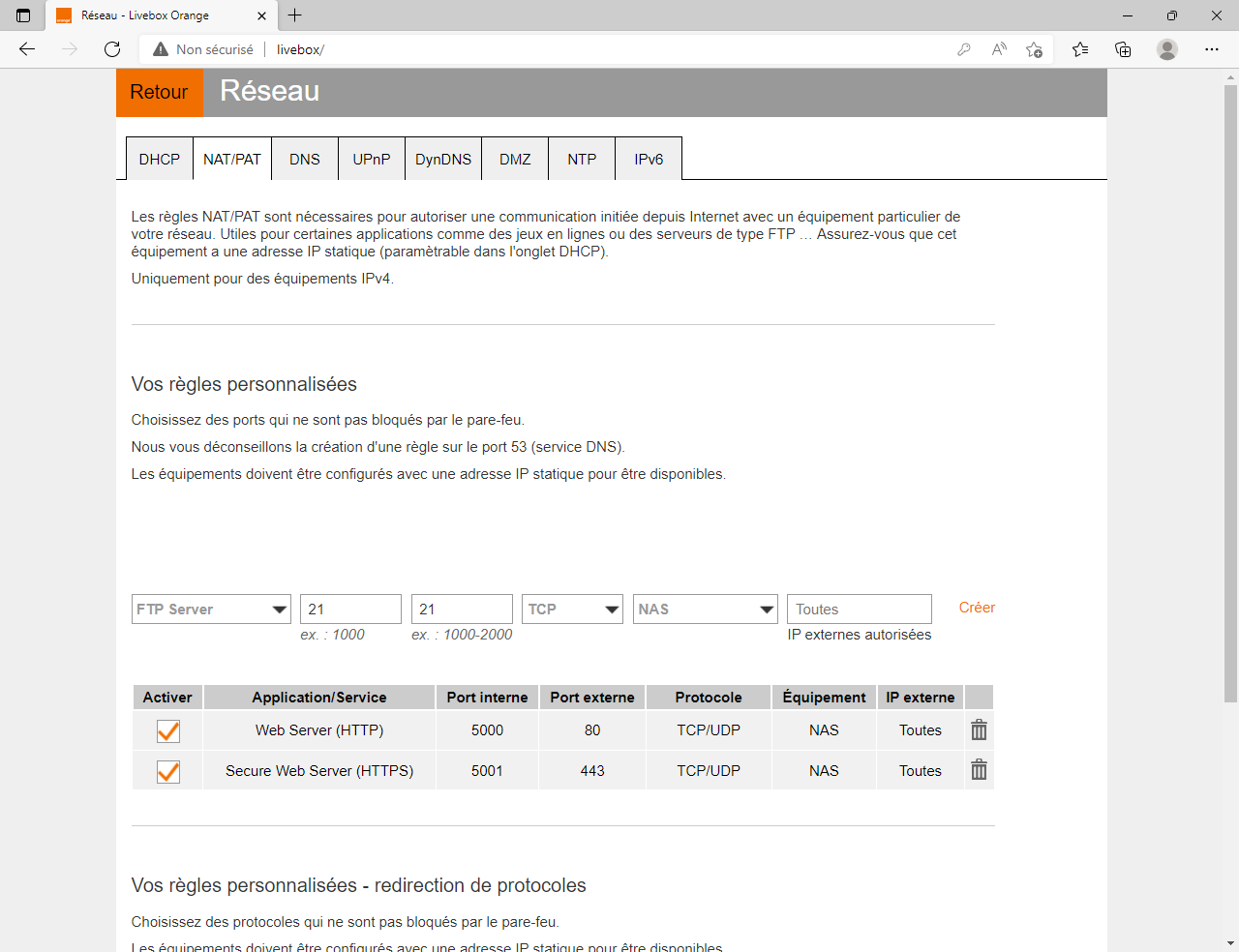Reload the Livebox page

(112, 49)
